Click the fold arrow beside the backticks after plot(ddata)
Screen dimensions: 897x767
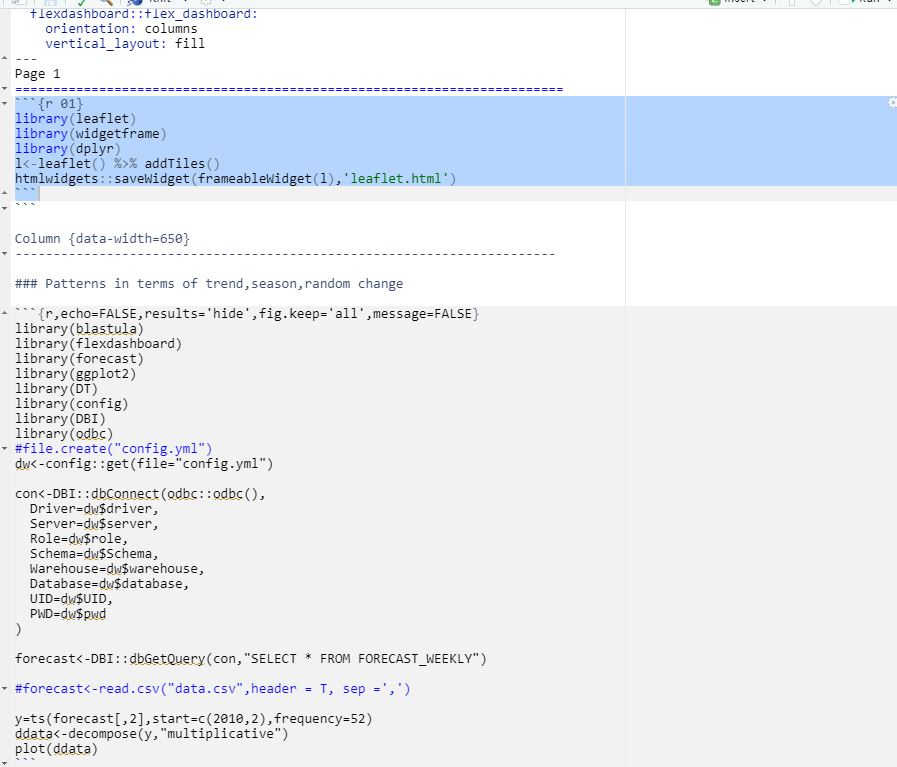[x=5, y=763]
